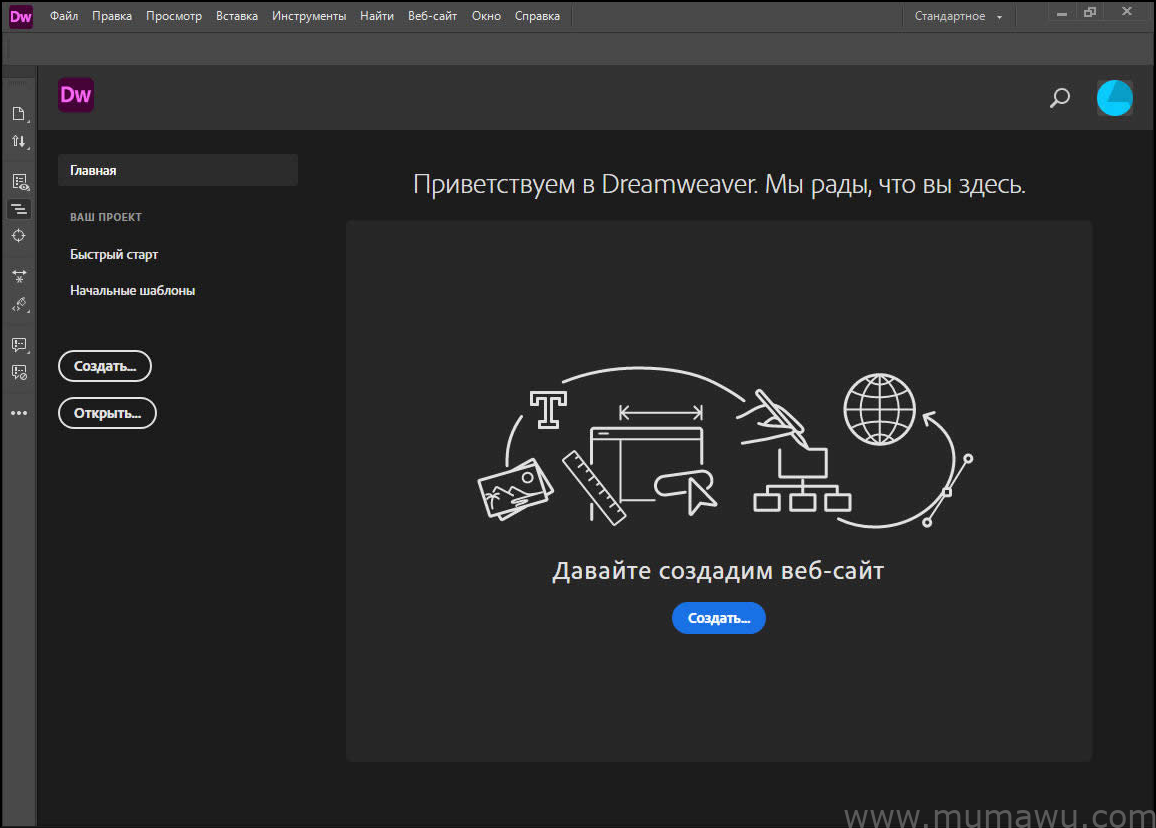Open the Файл menu
The image size is (1156, 828).
(63, 15)
